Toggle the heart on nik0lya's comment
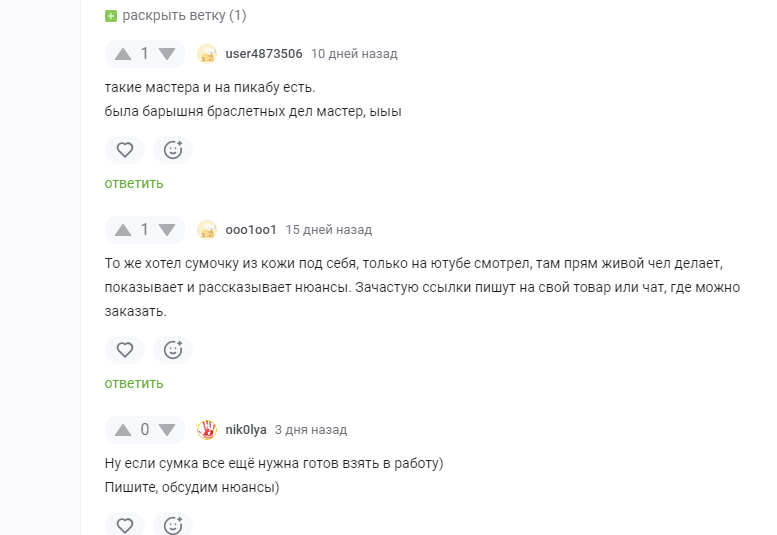Viewport: 777px width, 535px height. pyautogui.click(x=125, y=525)
